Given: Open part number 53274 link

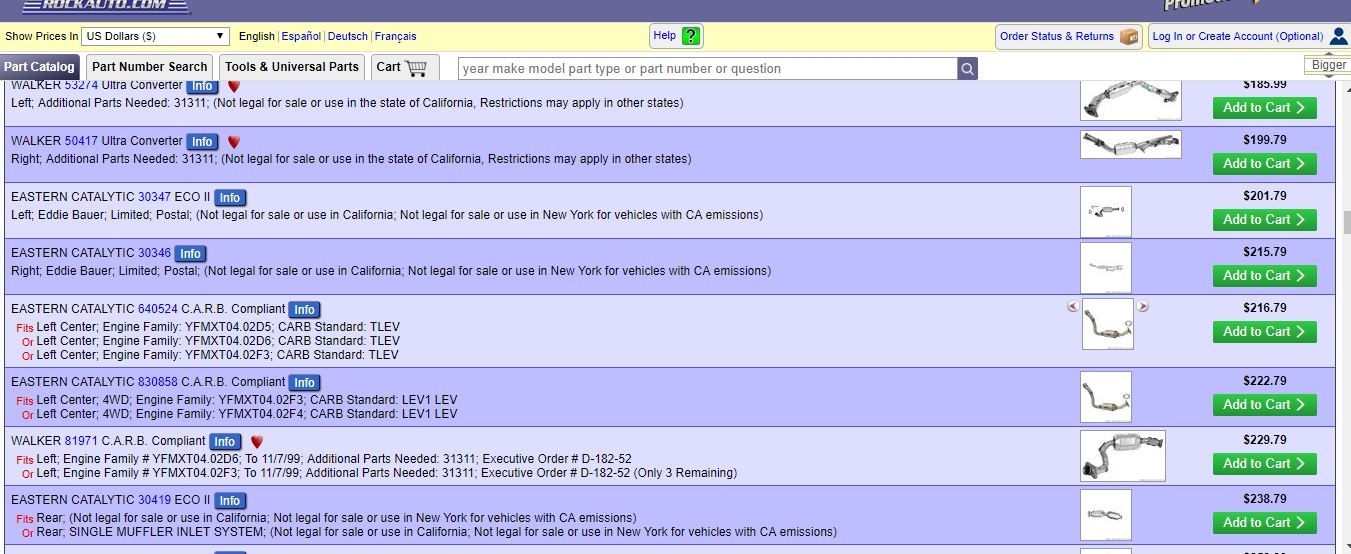Looking at the screenshot, I should pyautogui.click(x=81, y=86).
